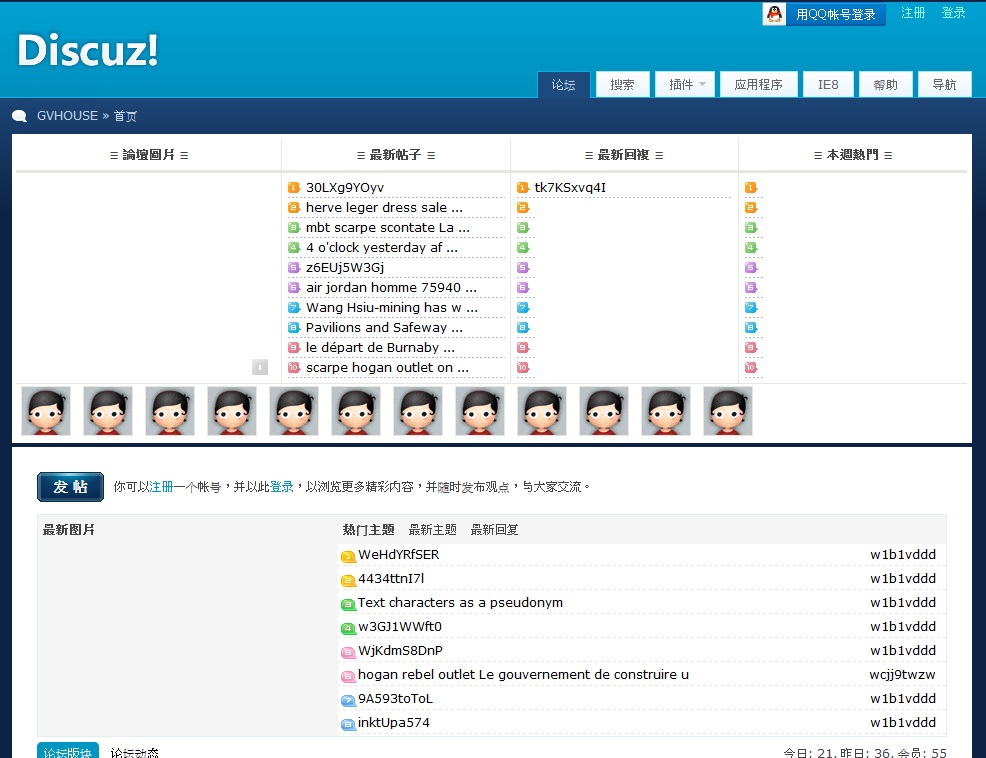986x758 pixels.
Task: Open the 应用程序 nav tab
Action: (x=758, y=84)
